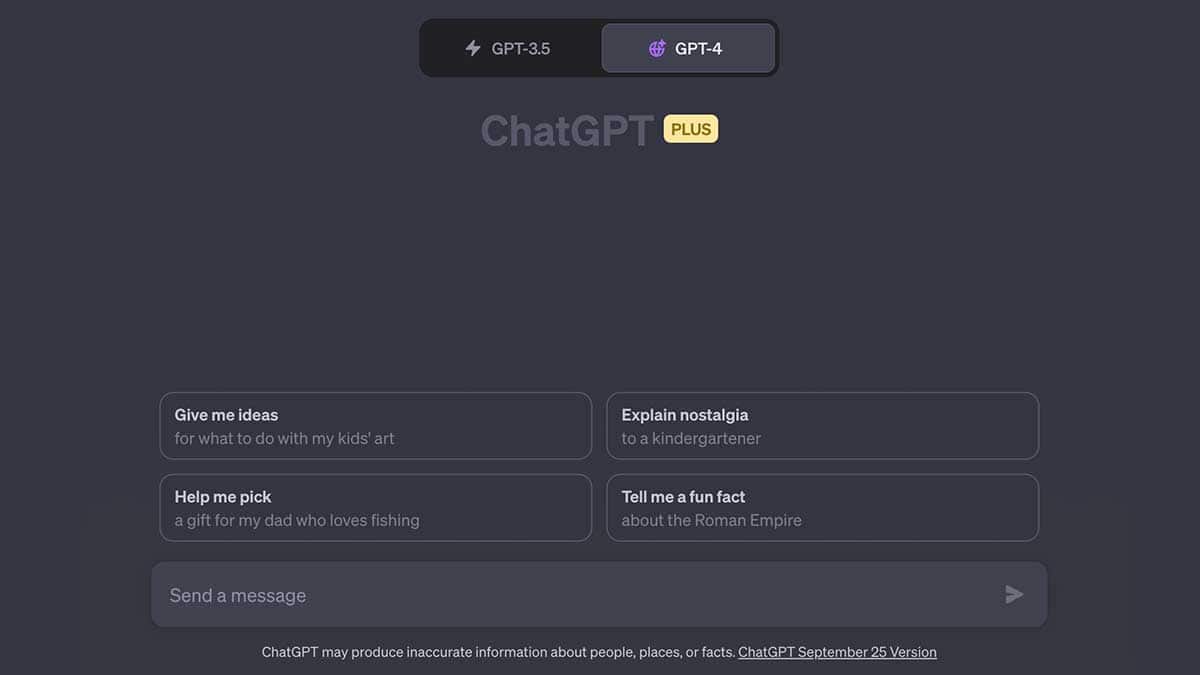Click the 'GPT-3.5' label text in the switcher
Screen dimensions: 1200x675
(520, 48)
